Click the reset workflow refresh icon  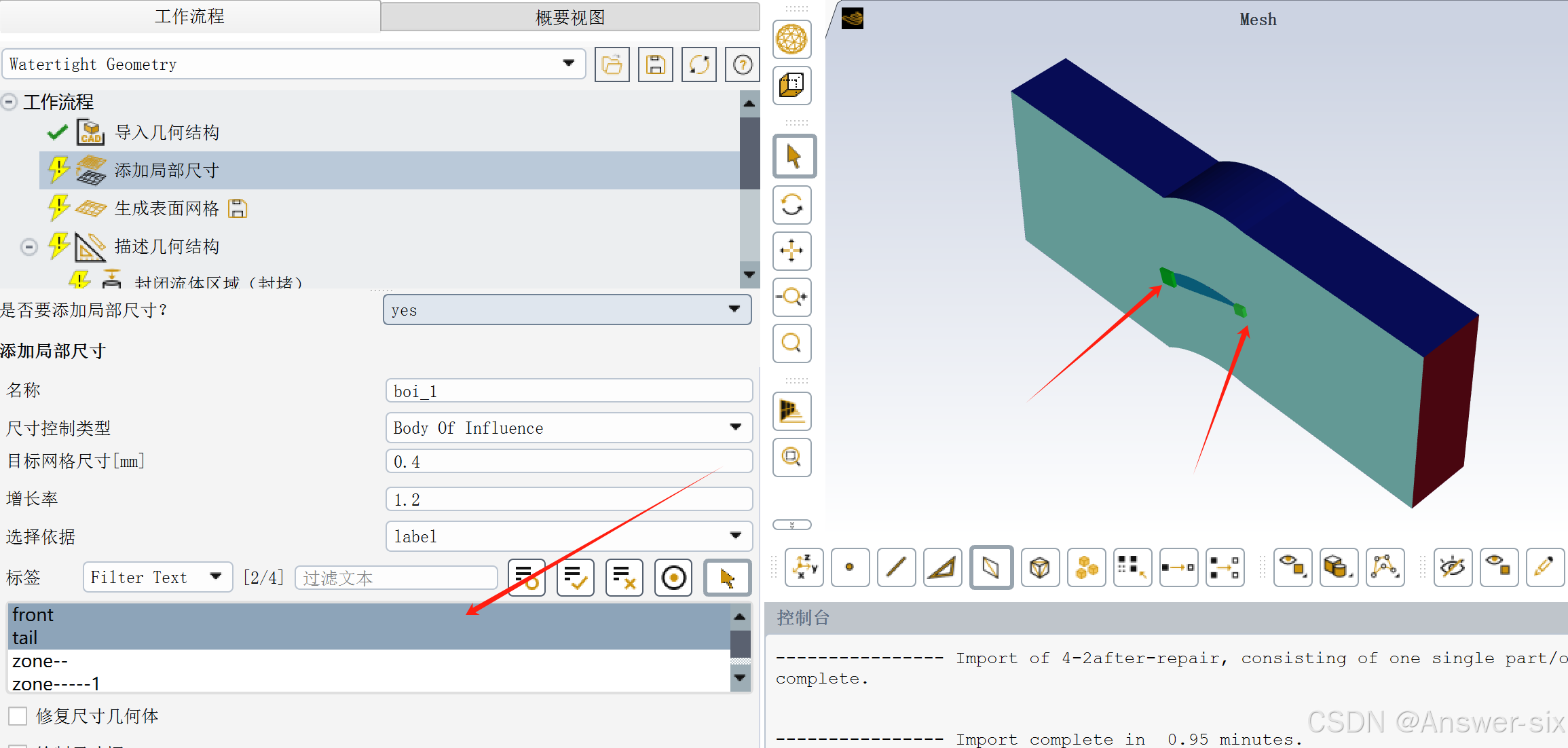coord(698,65)
